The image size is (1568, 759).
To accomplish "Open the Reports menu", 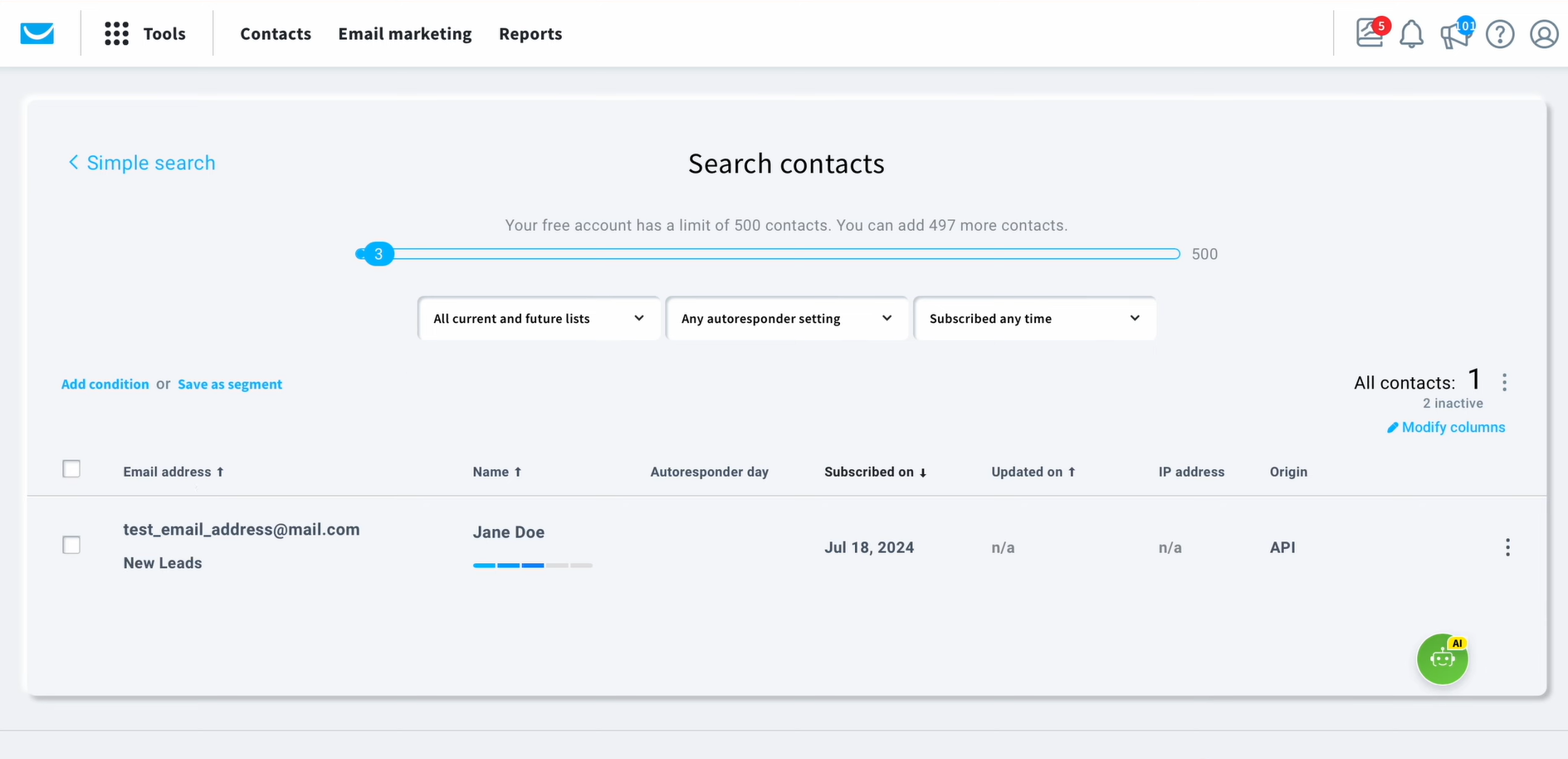I will point(530,33).
